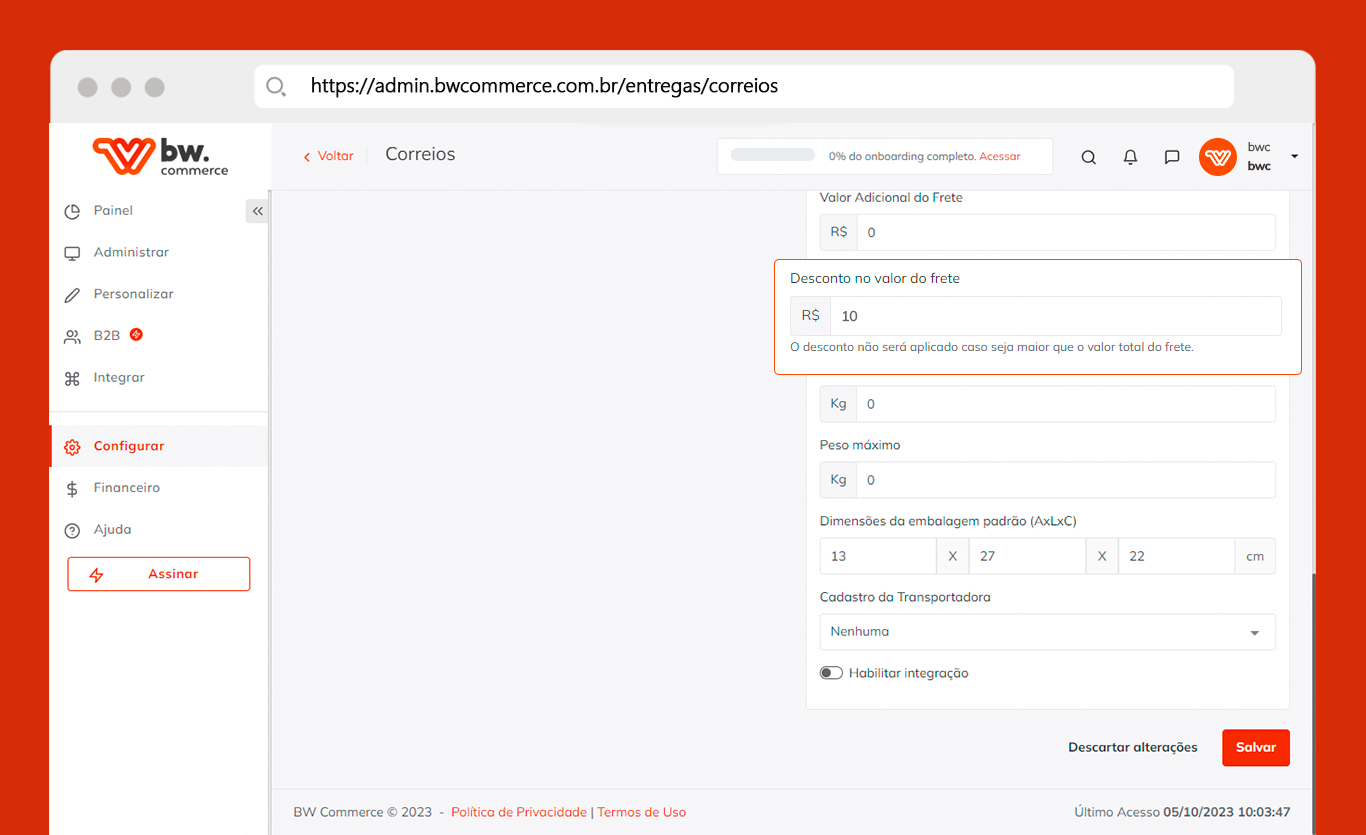Click the Salvar button
The image size is (1366, 835).
pyautogui.click(x=1256, y=748)
